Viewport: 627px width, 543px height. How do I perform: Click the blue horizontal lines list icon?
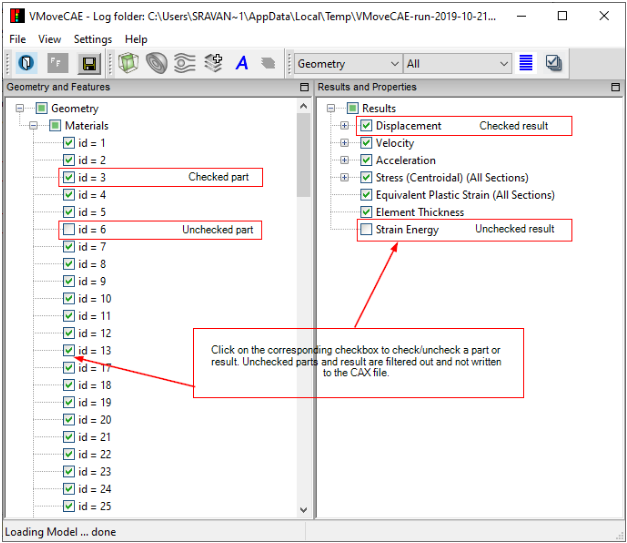(525, 63)
